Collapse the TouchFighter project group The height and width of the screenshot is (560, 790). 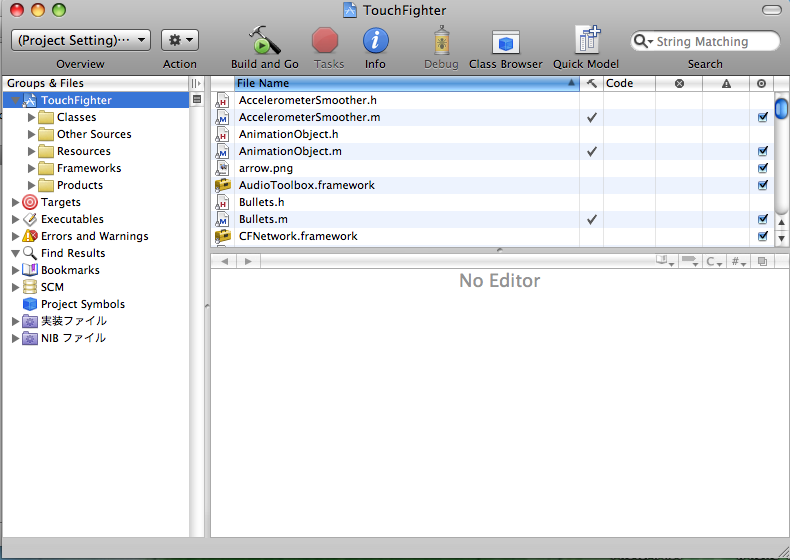point(15,100)
